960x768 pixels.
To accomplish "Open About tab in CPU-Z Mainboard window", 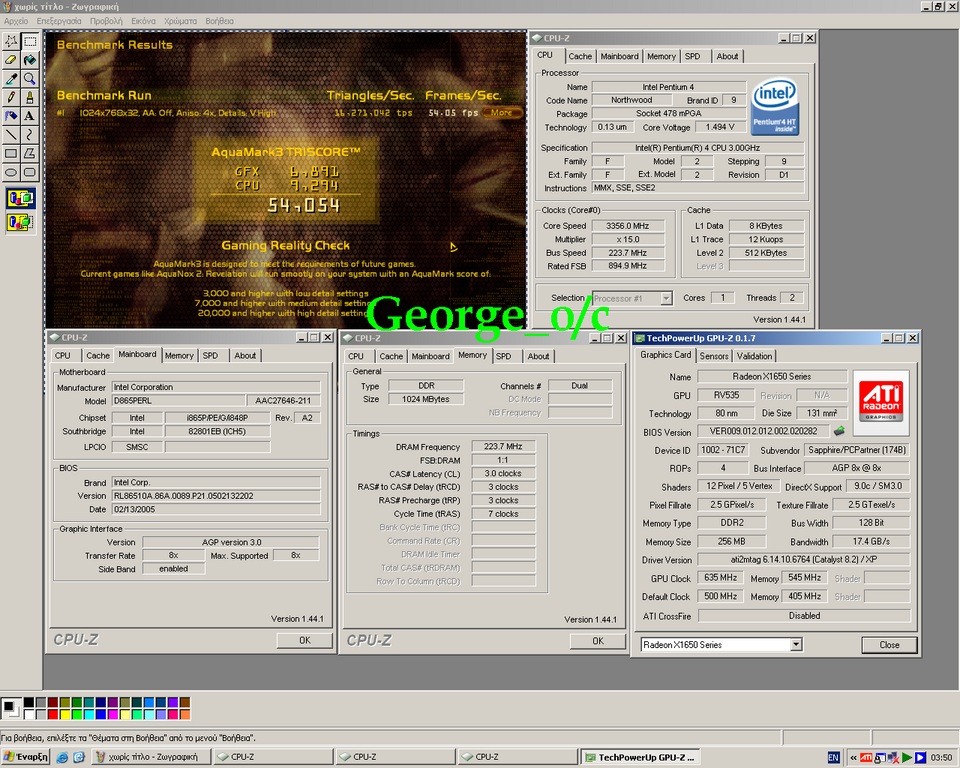I will (245, 356).
